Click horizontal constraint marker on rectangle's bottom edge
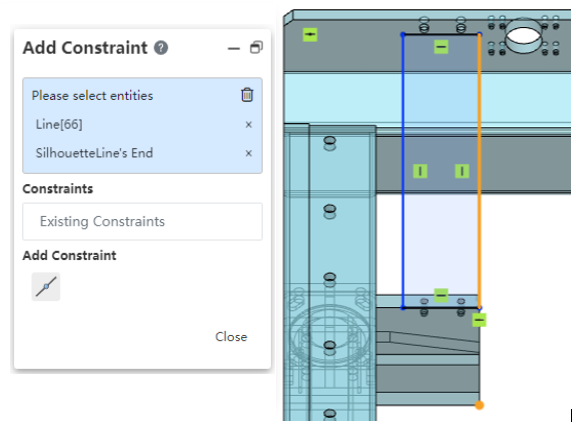 [x=441, y=295]
